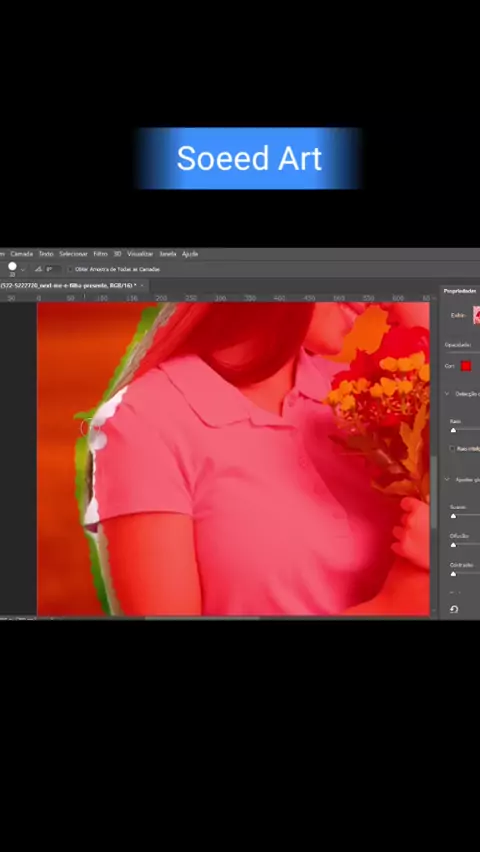Click the red Cor overlay swatch
Screen dimensions: 480x852
coord(466,366)
